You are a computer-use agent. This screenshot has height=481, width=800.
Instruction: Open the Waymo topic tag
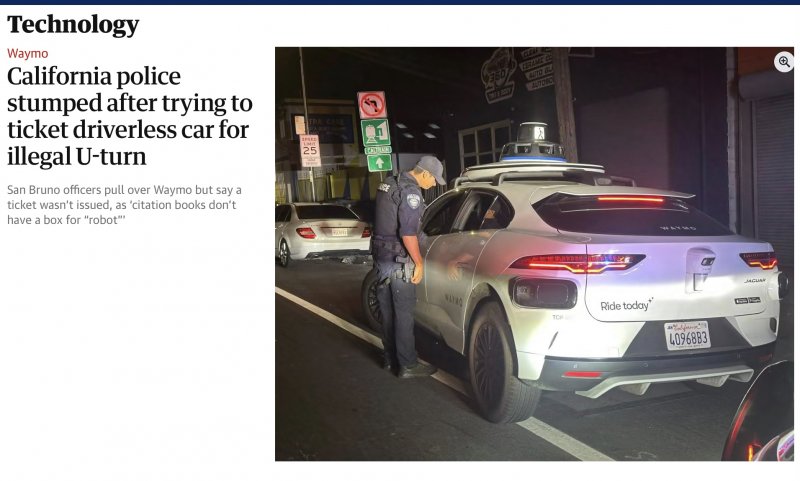click(28, 54)
